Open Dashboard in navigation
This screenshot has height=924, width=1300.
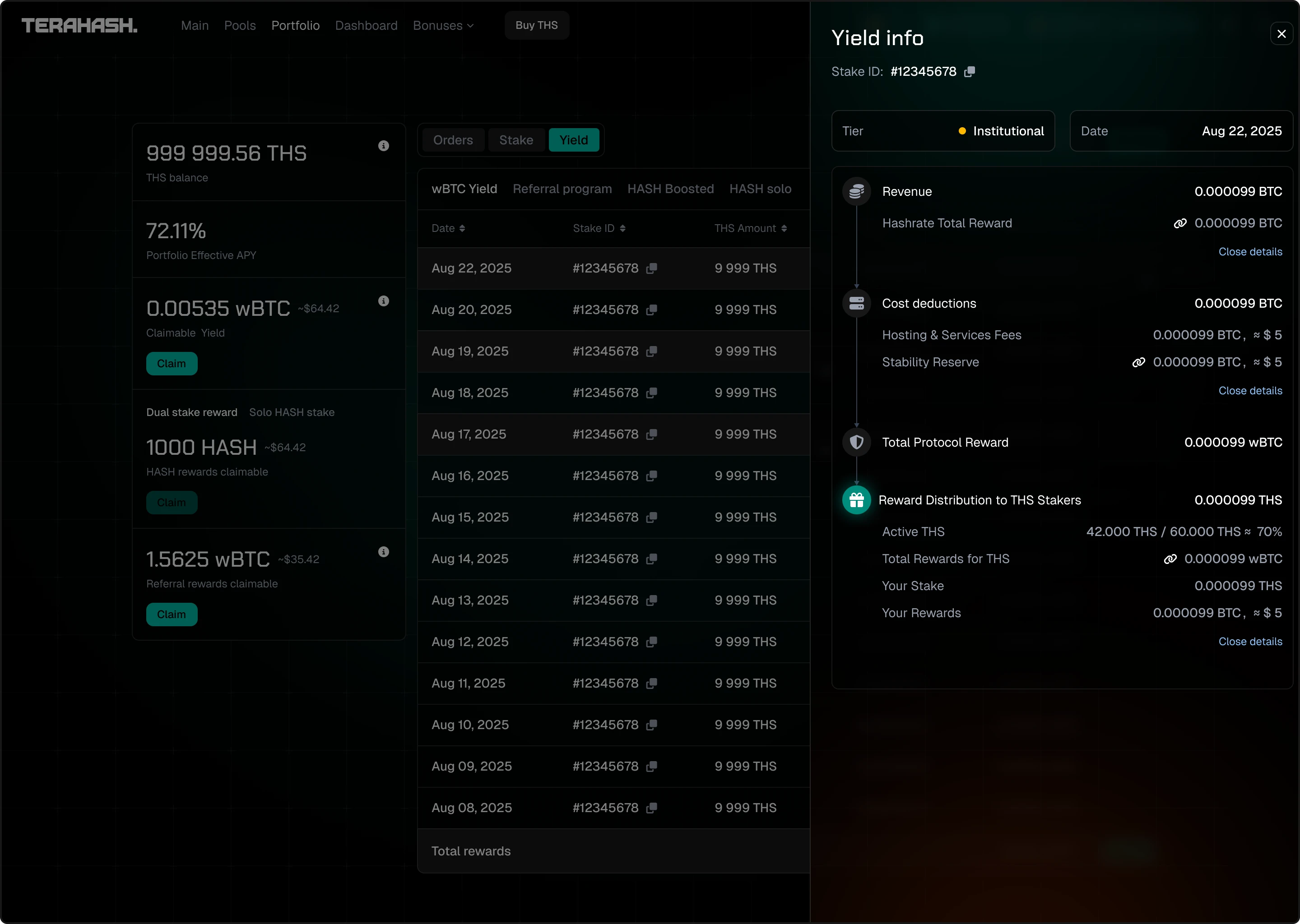[366, 26]
